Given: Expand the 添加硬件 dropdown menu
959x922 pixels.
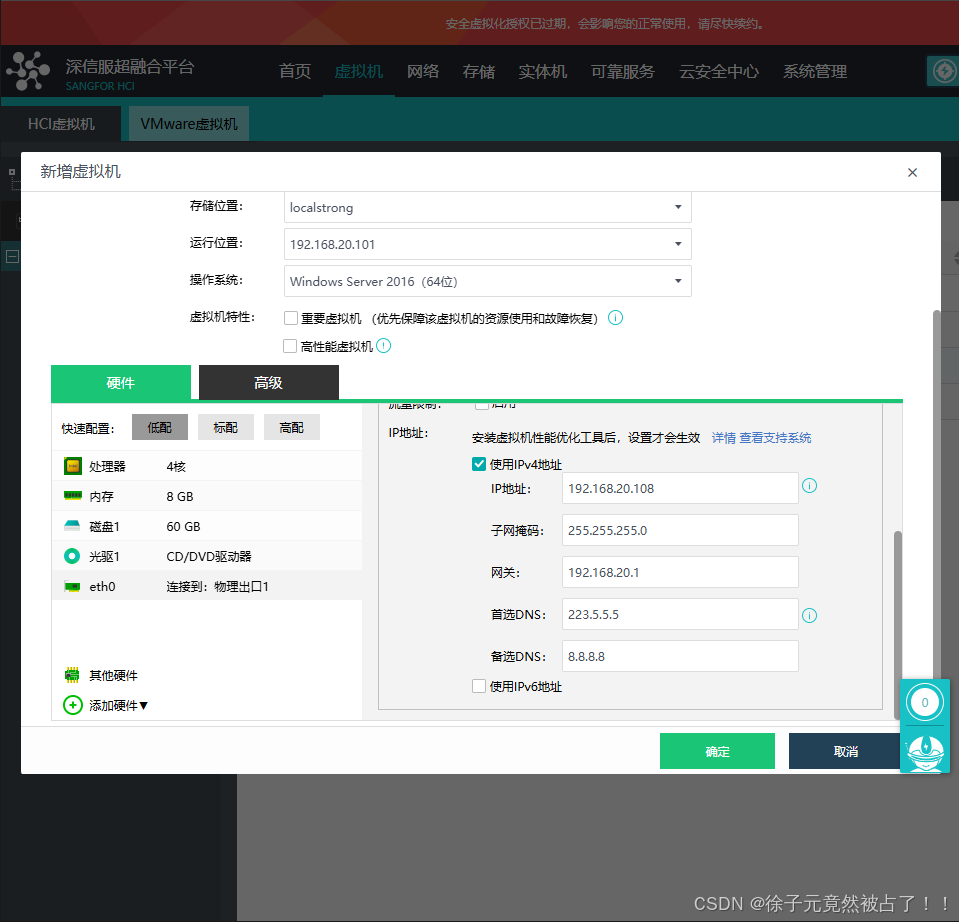Looking at the screenshot, I should click(119, 706).
